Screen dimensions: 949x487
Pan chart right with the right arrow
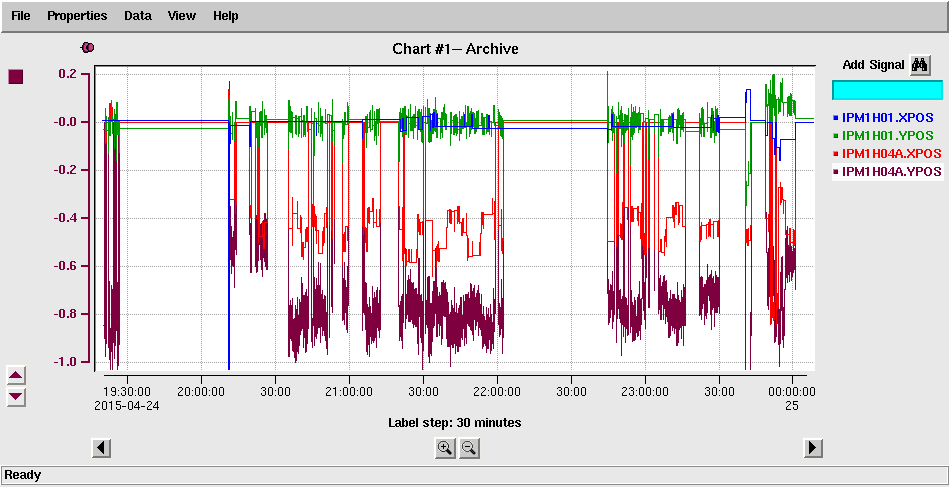(813, 448)
